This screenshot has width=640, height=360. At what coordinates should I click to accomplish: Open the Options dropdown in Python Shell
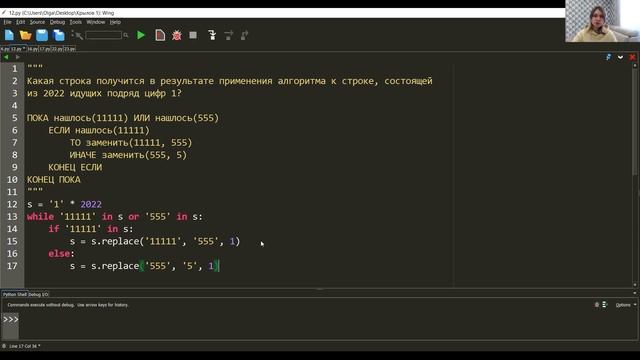pyautogui.click(x=625, y=305)
